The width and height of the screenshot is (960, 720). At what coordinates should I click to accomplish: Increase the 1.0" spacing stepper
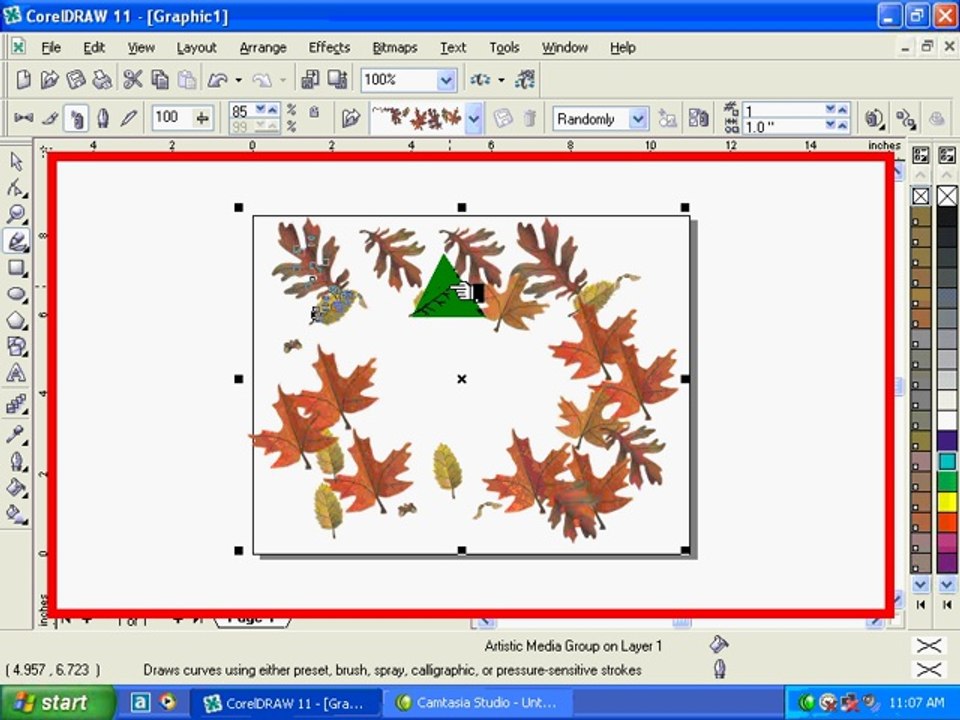(842, 125)
